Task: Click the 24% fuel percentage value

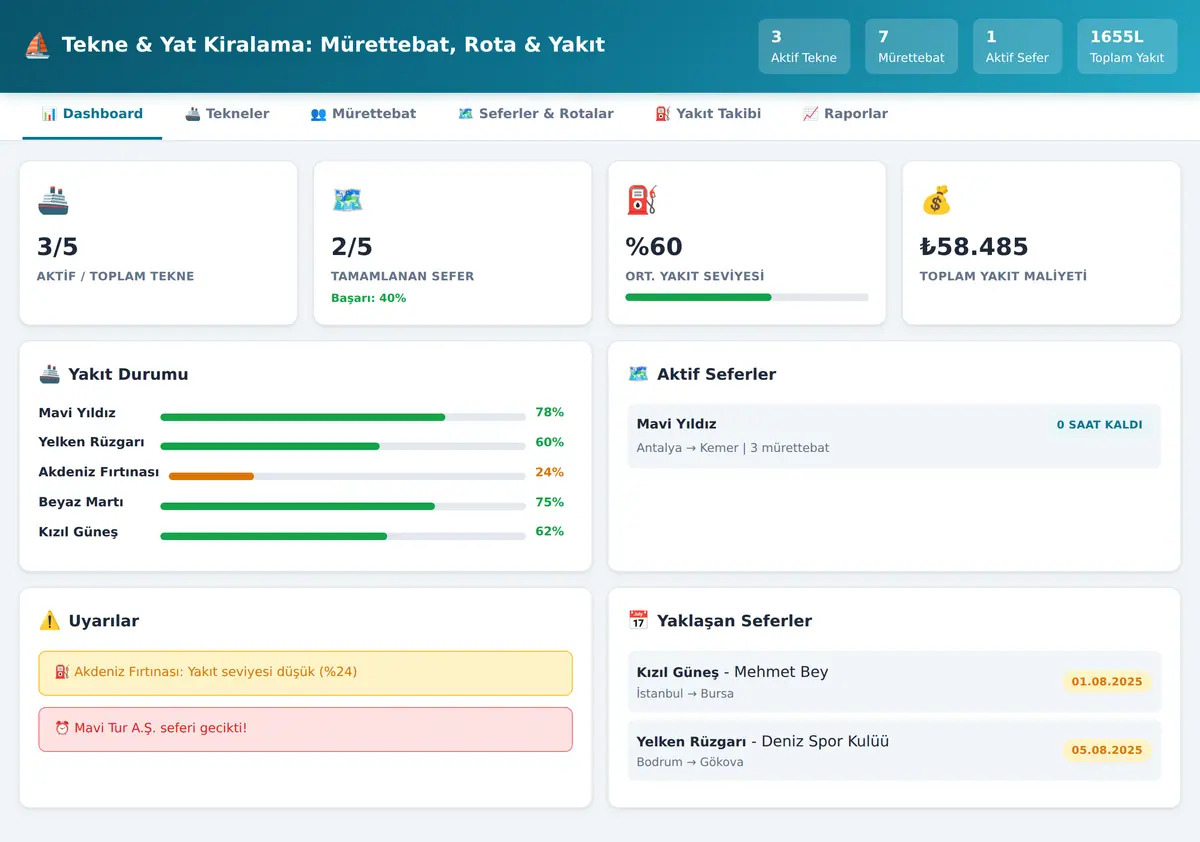Action: coord(550,472)
